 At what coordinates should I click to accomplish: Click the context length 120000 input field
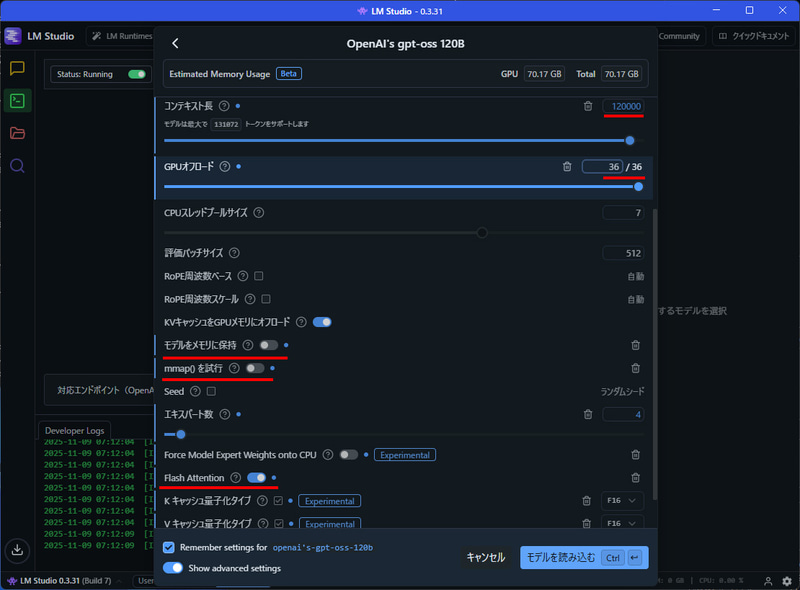click(x=623, y=106)
